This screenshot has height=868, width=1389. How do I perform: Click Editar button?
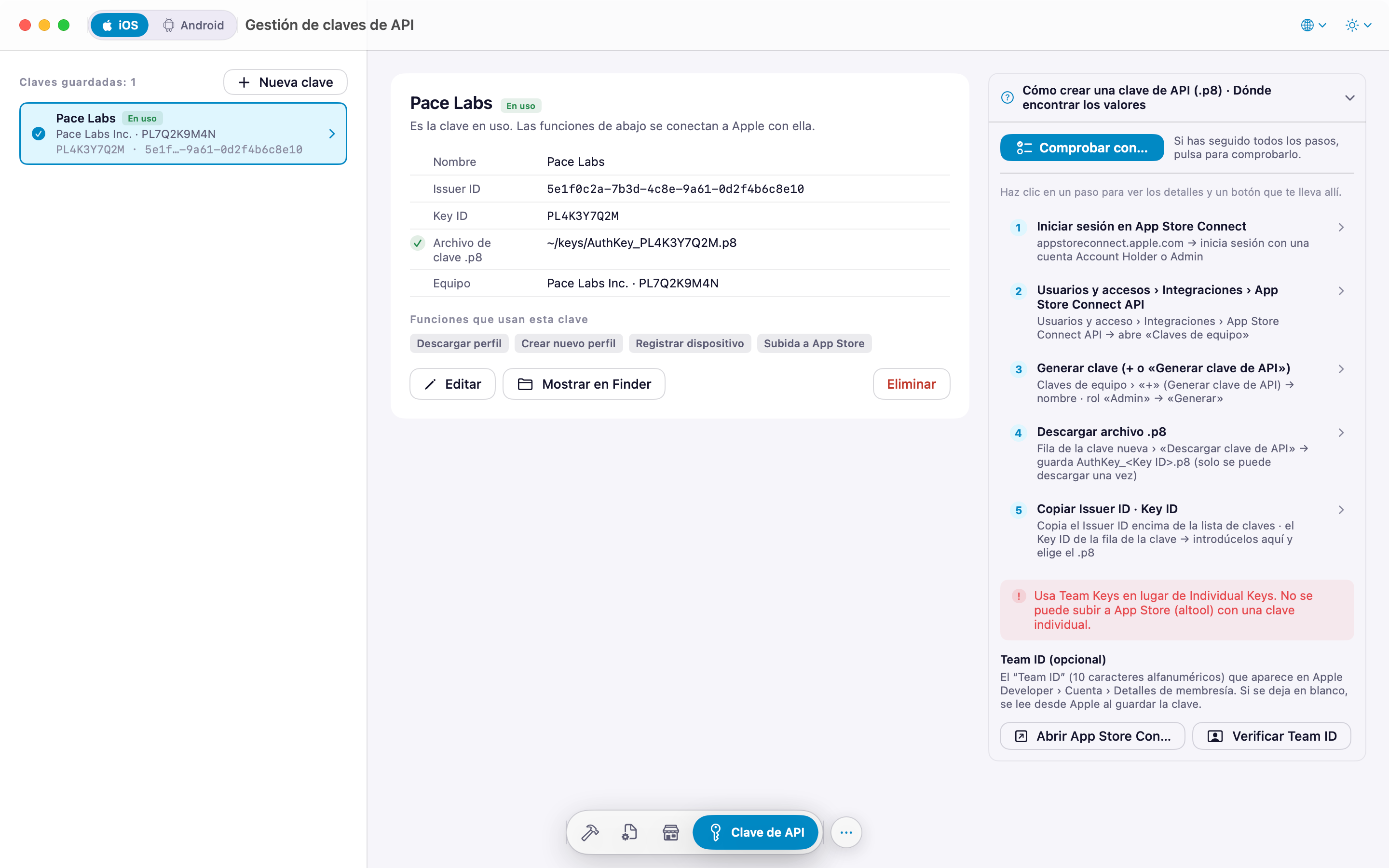tap(452, 383)
